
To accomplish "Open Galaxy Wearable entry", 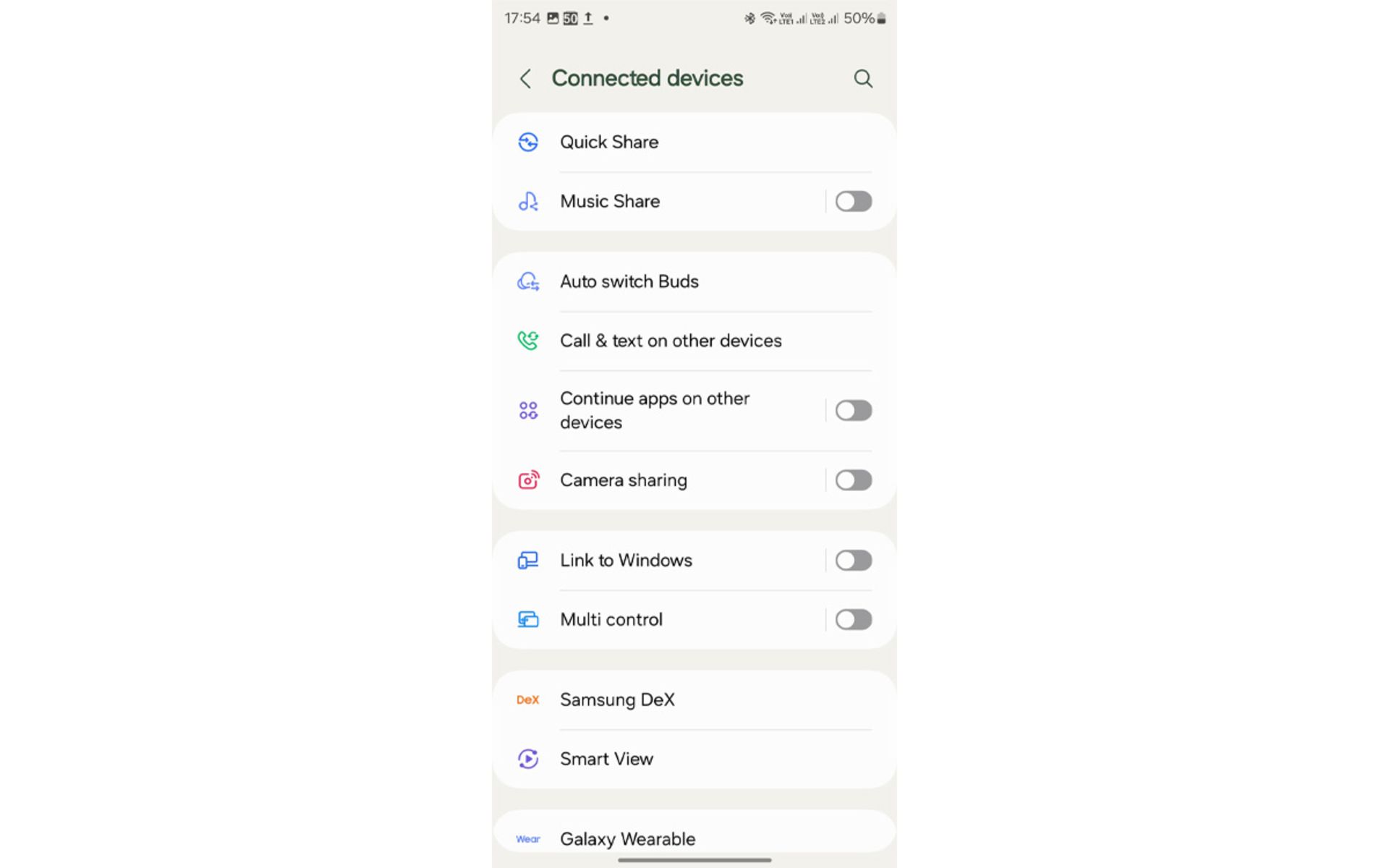I will click(627, 839).
